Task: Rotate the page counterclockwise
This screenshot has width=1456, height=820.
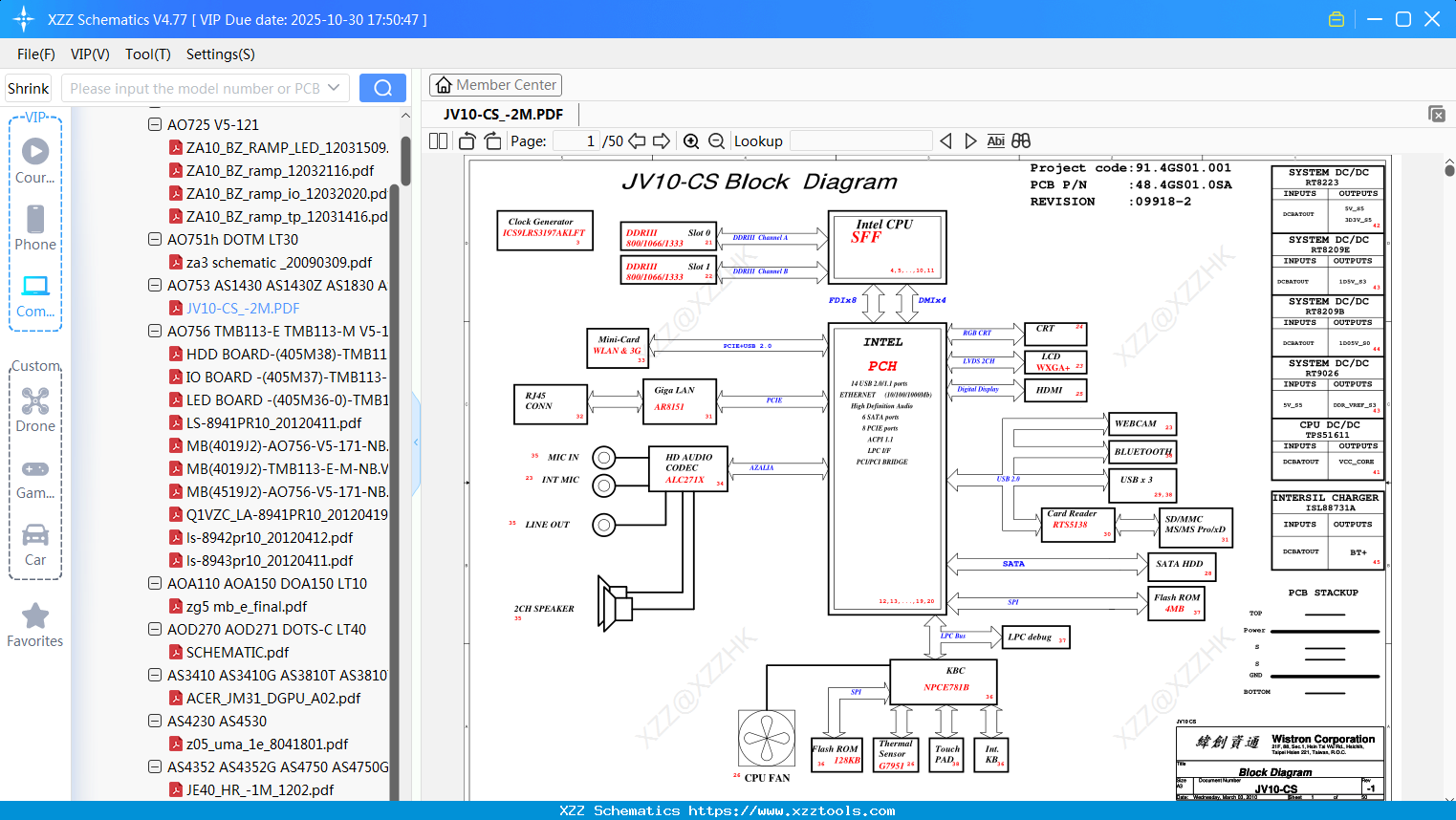Action: click(x=467, y=140)
